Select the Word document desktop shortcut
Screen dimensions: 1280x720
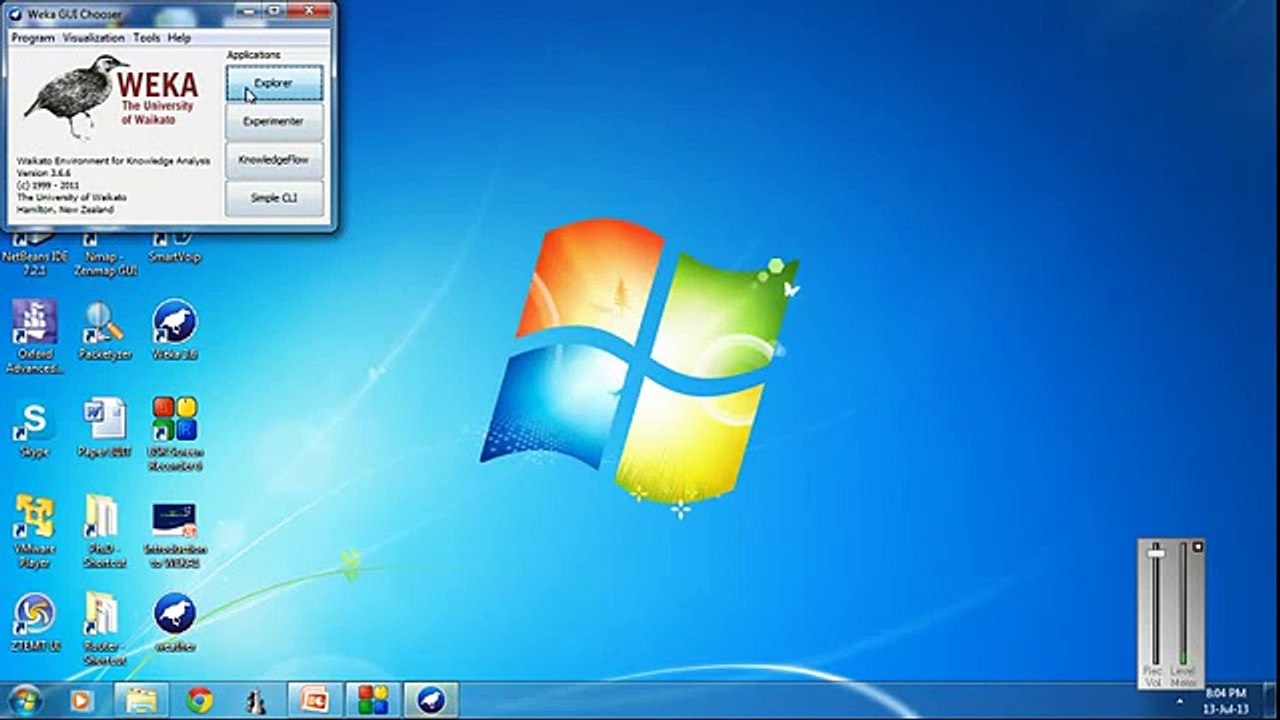[105, 427]
